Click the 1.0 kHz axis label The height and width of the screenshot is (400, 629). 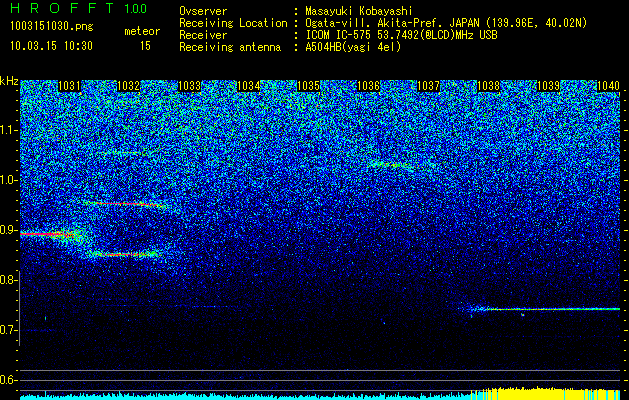point(9,181)
